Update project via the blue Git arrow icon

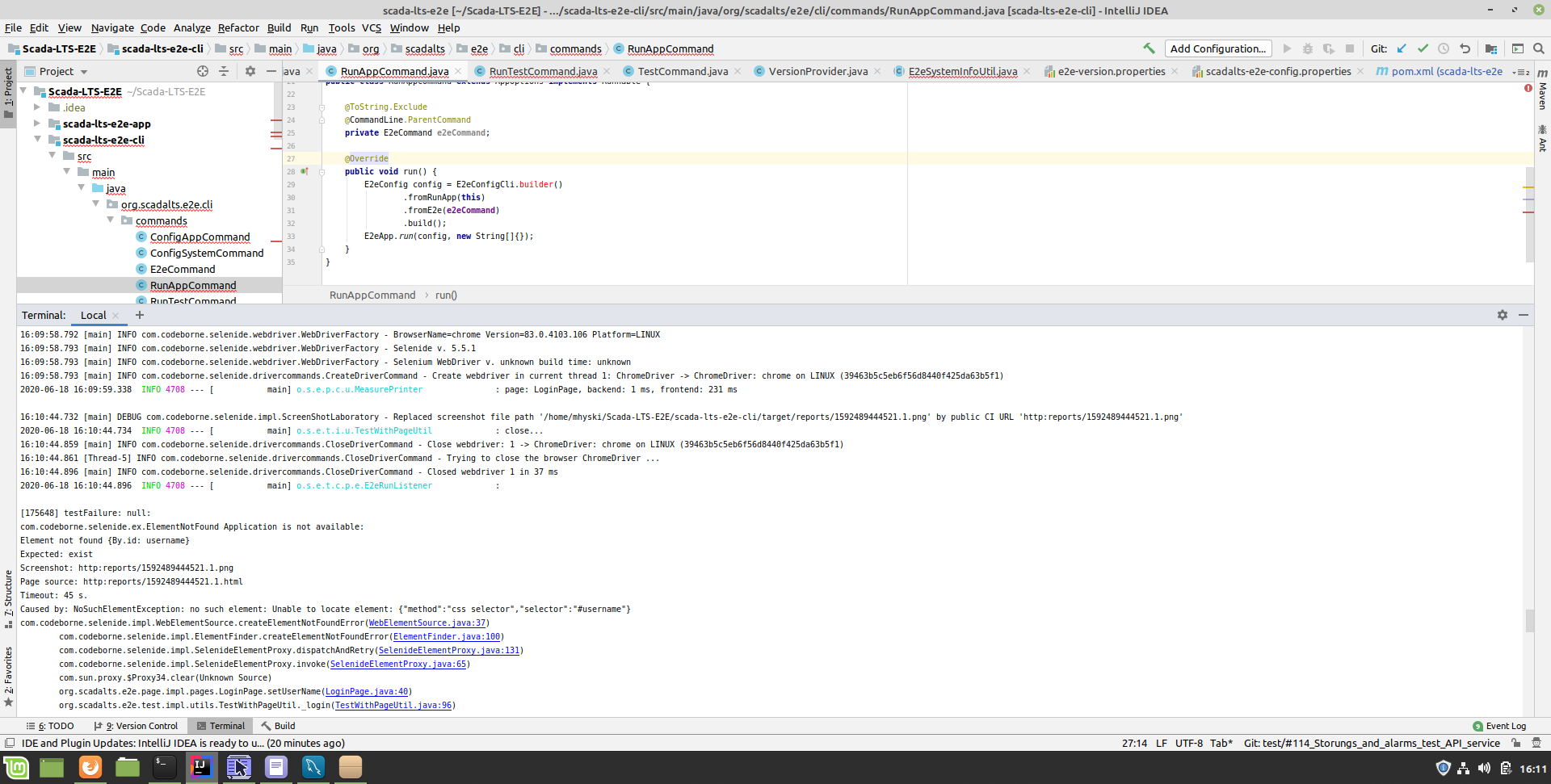coord(1402,48)
